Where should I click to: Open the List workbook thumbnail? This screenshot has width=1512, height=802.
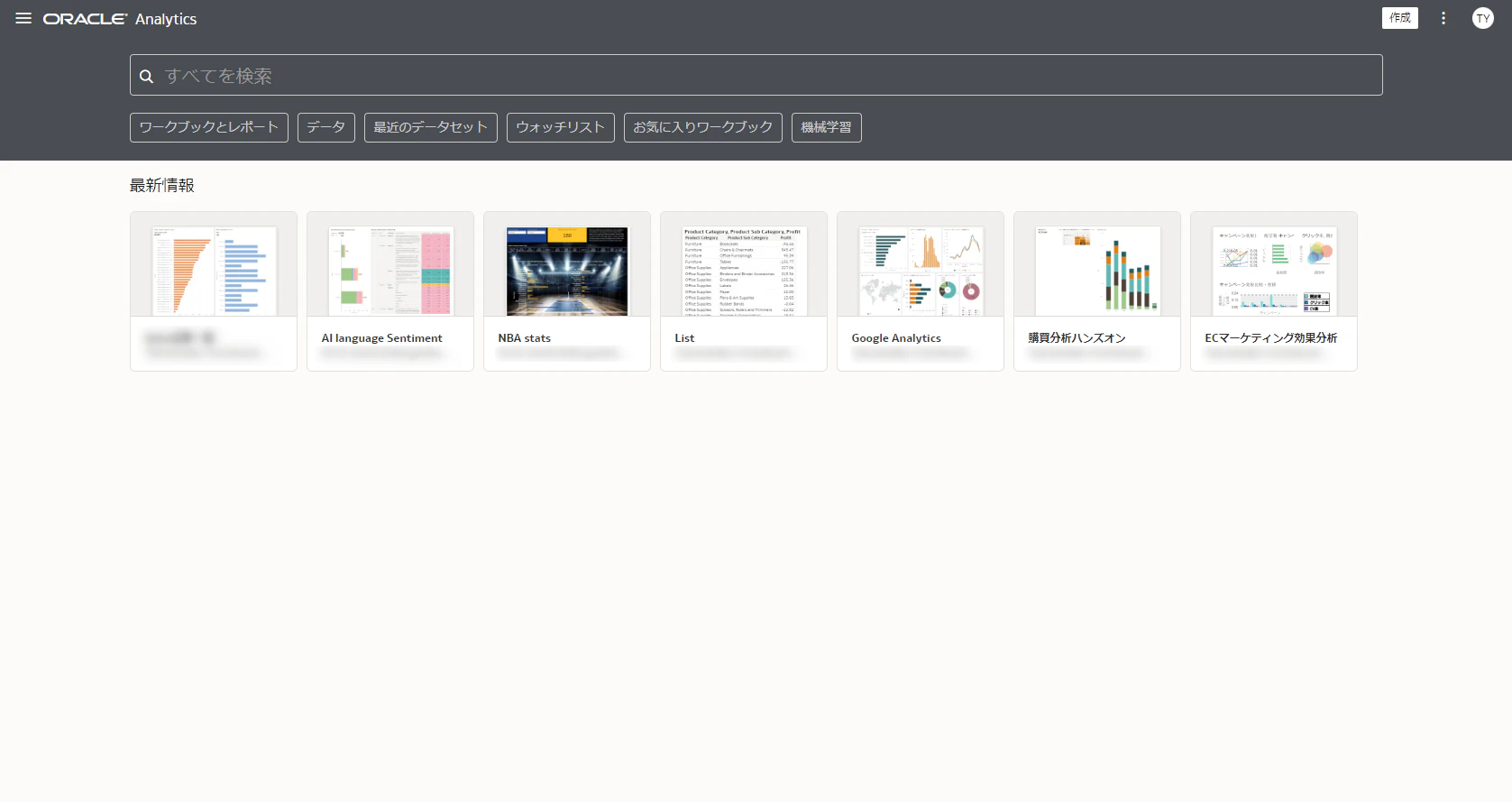point(744,271)
